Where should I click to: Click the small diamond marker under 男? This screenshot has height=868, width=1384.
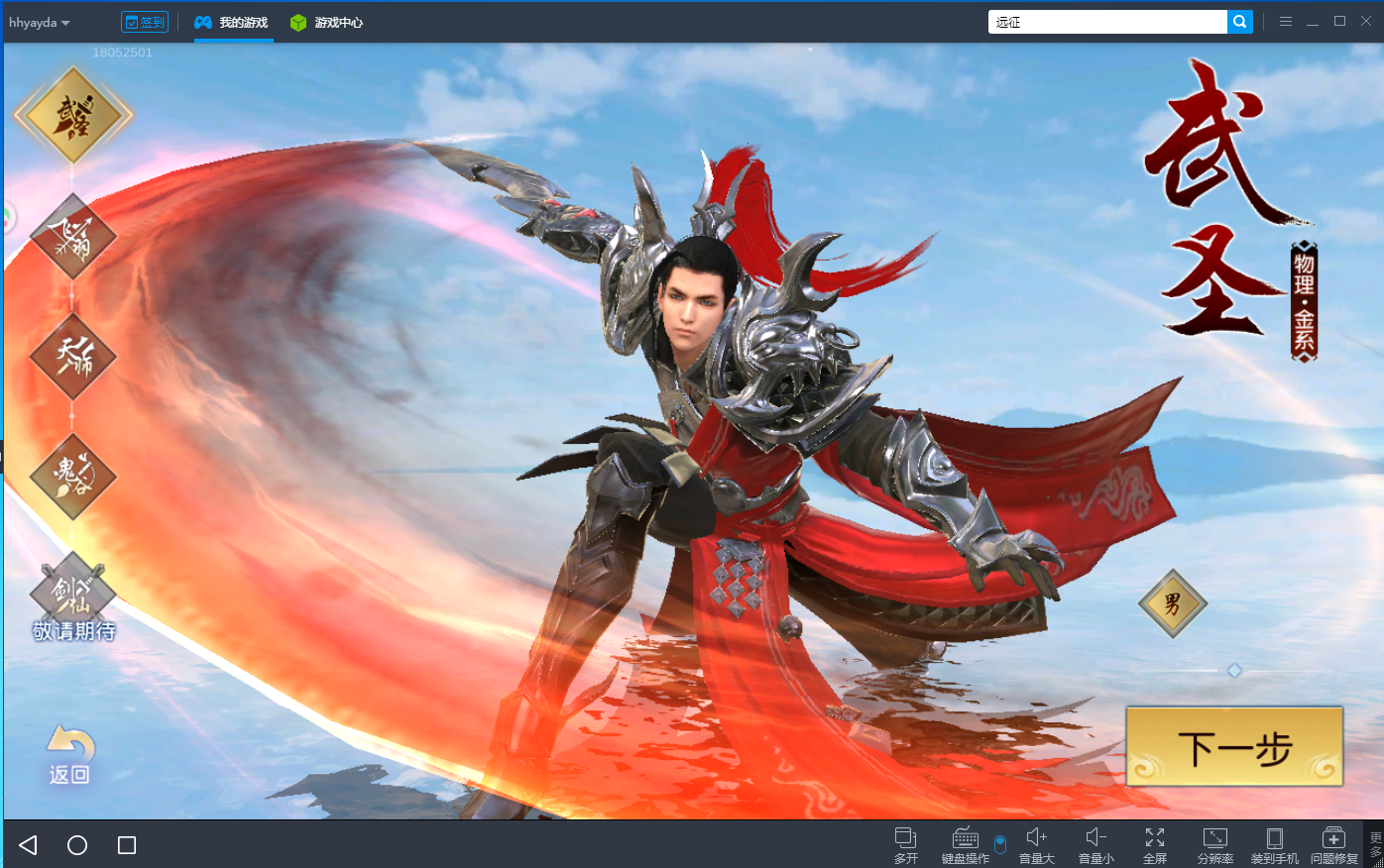coord(1234,671)
